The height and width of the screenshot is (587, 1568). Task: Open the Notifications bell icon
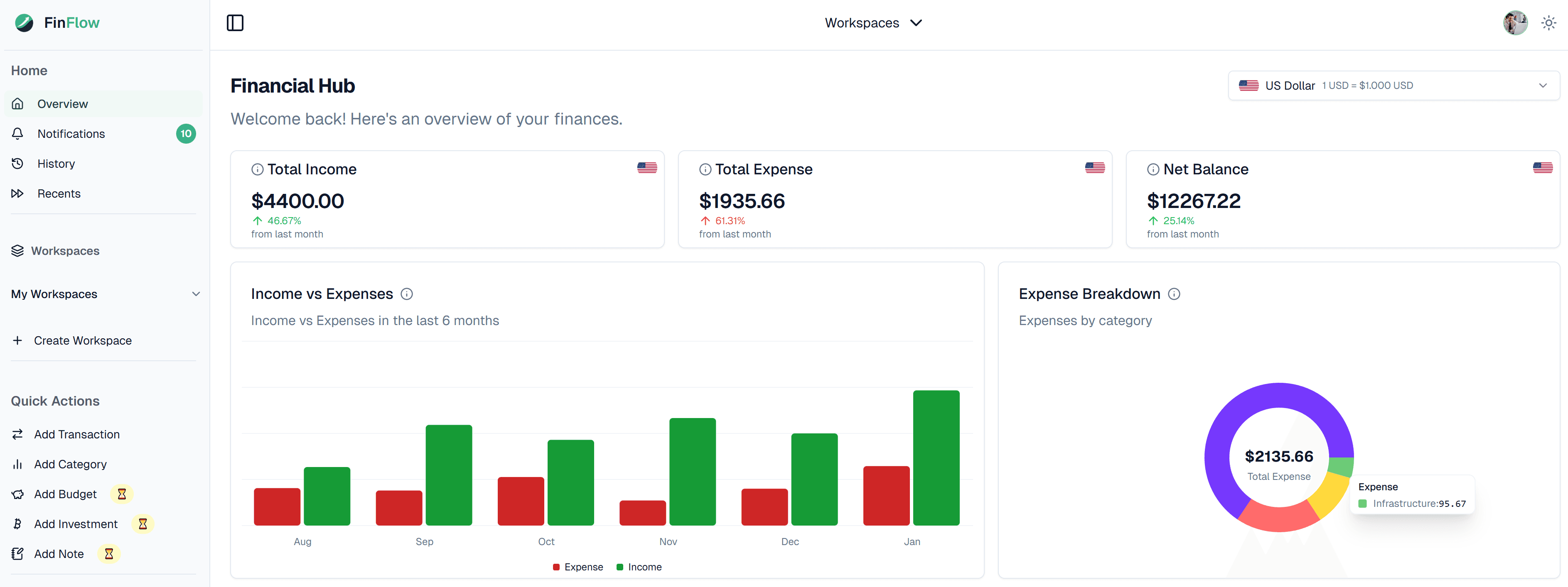[x=17, y=133]
